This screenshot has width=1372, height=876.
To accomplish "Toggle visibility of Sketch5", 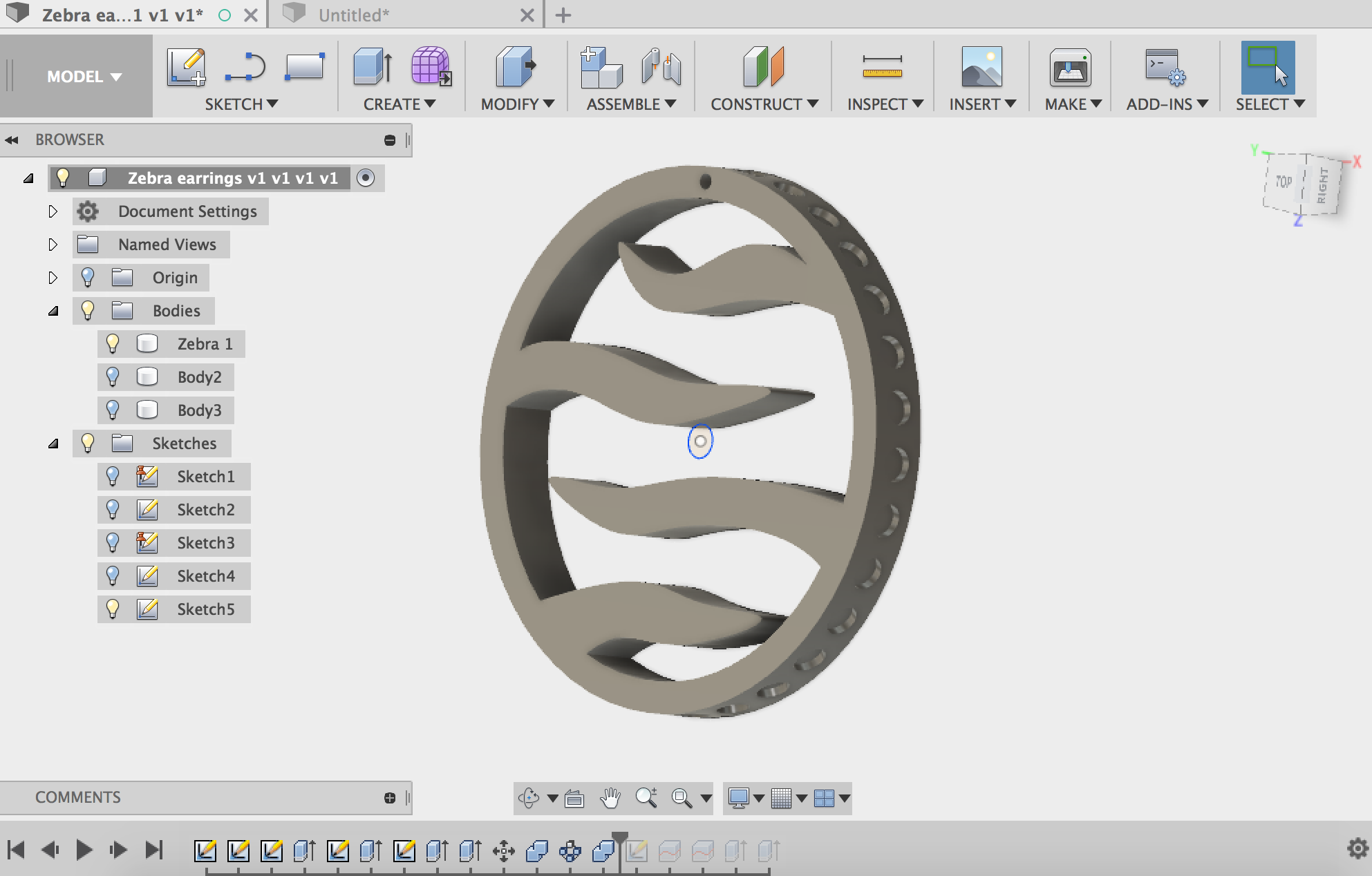I will pyautogui.click(x=113, y=609).
